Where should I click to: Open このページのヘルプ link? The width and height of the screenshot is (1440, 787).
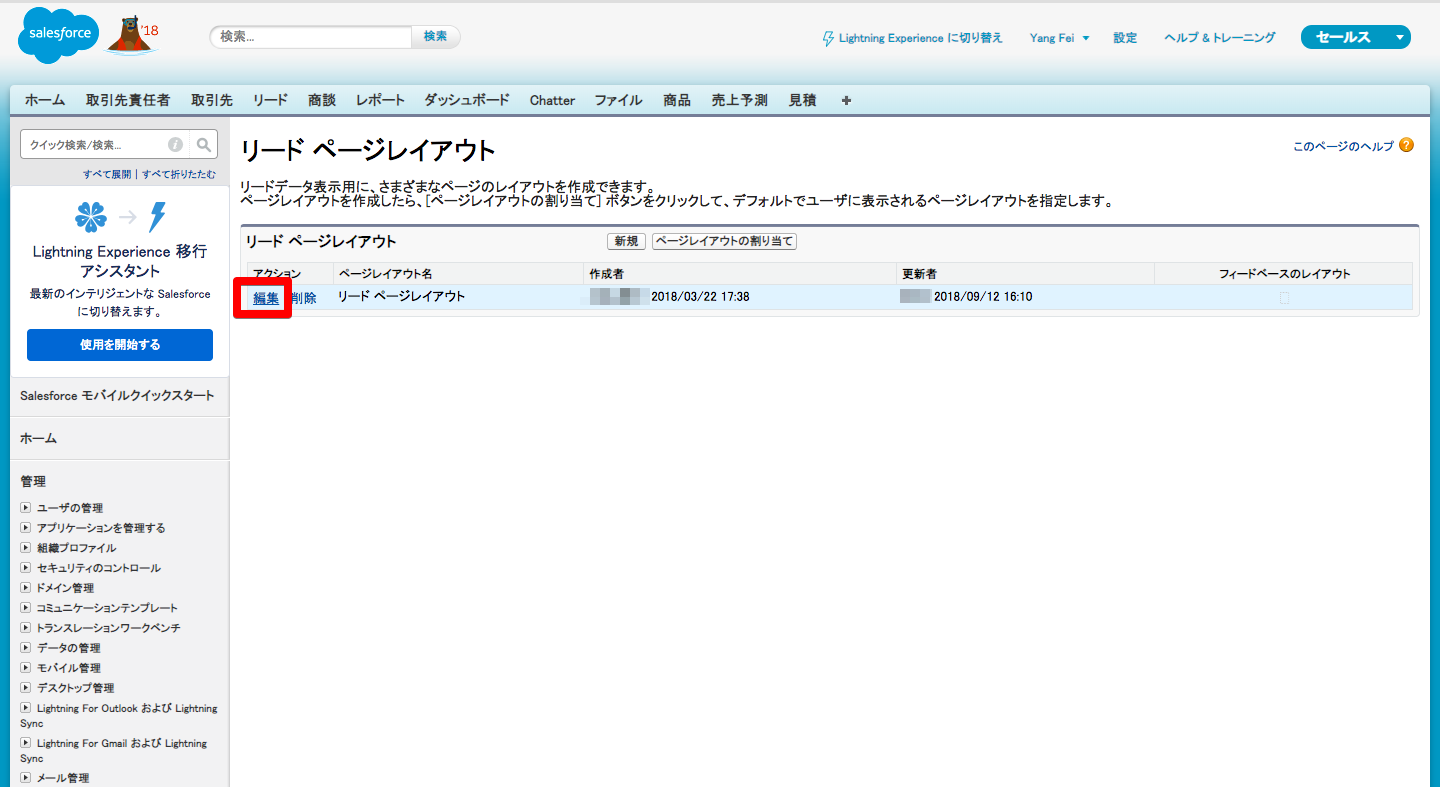(1343, 146)
